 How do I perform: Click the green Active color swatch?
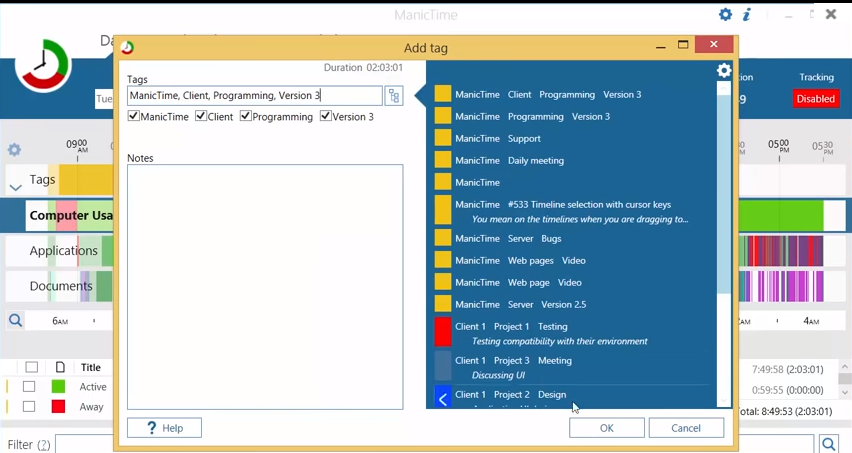point(58,387)
